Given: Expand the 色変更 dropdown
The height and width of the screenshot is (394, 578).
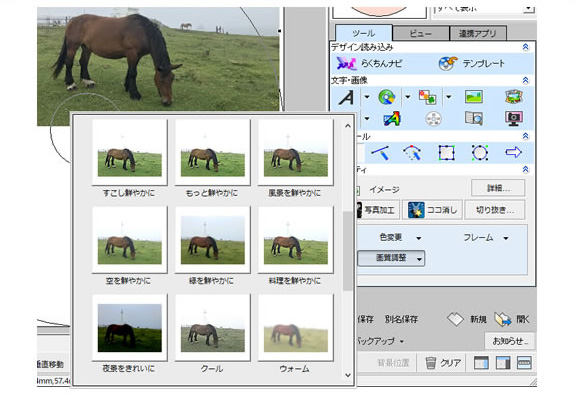Looking at the screenshot, I should [400, 238].
